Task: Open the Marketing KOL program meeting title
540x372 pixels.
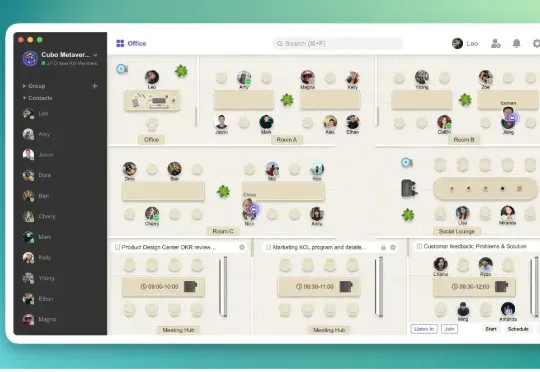Action: [x=320, y=247]
